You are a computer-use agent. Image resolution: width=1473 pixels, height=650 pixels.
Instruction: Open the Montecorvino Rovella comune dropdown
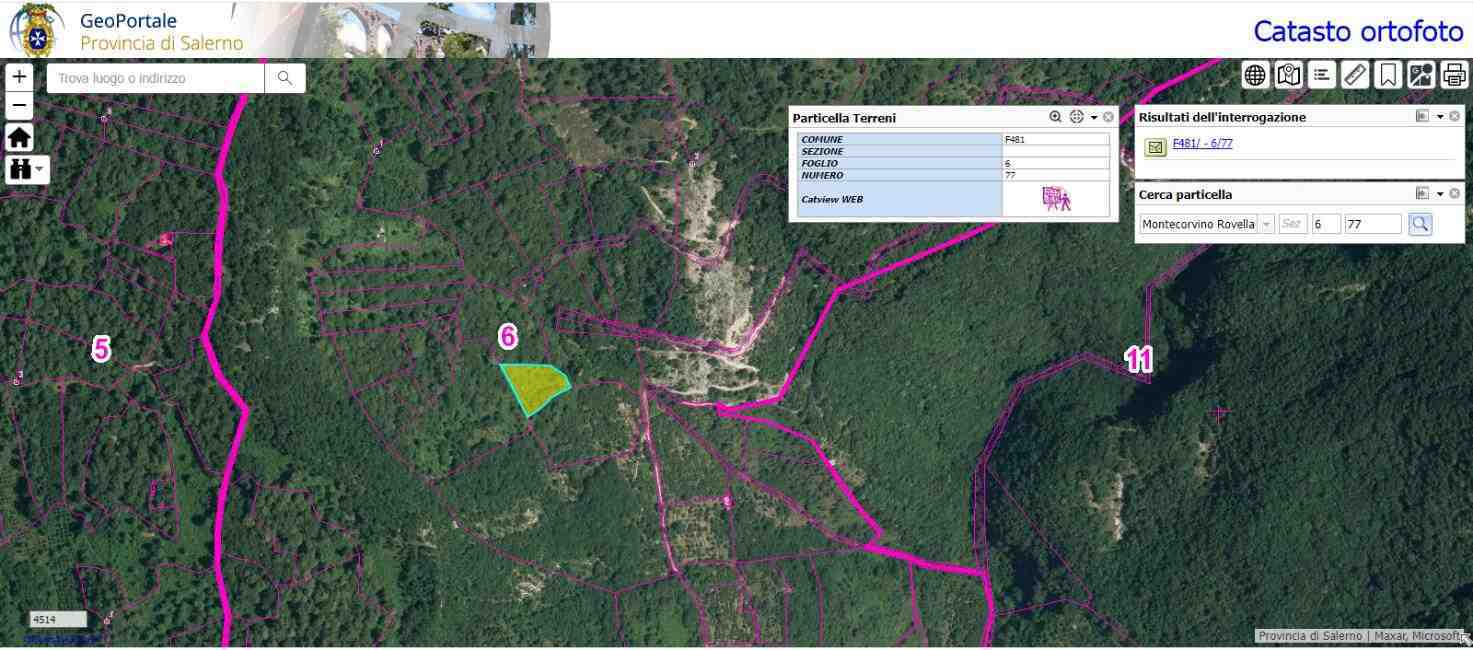click(1267, 224)
